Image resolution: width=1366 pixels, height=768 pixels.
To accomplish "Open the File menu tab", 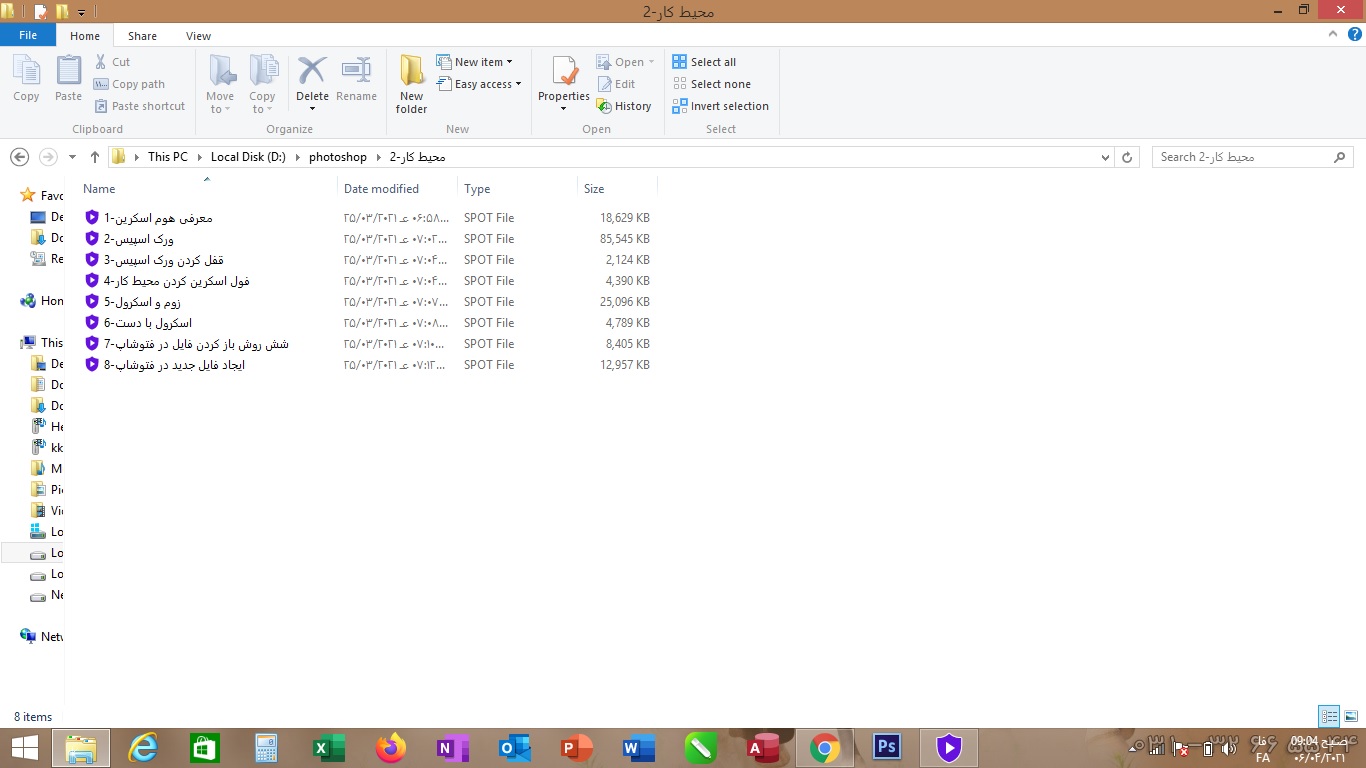I will [28, 35].
